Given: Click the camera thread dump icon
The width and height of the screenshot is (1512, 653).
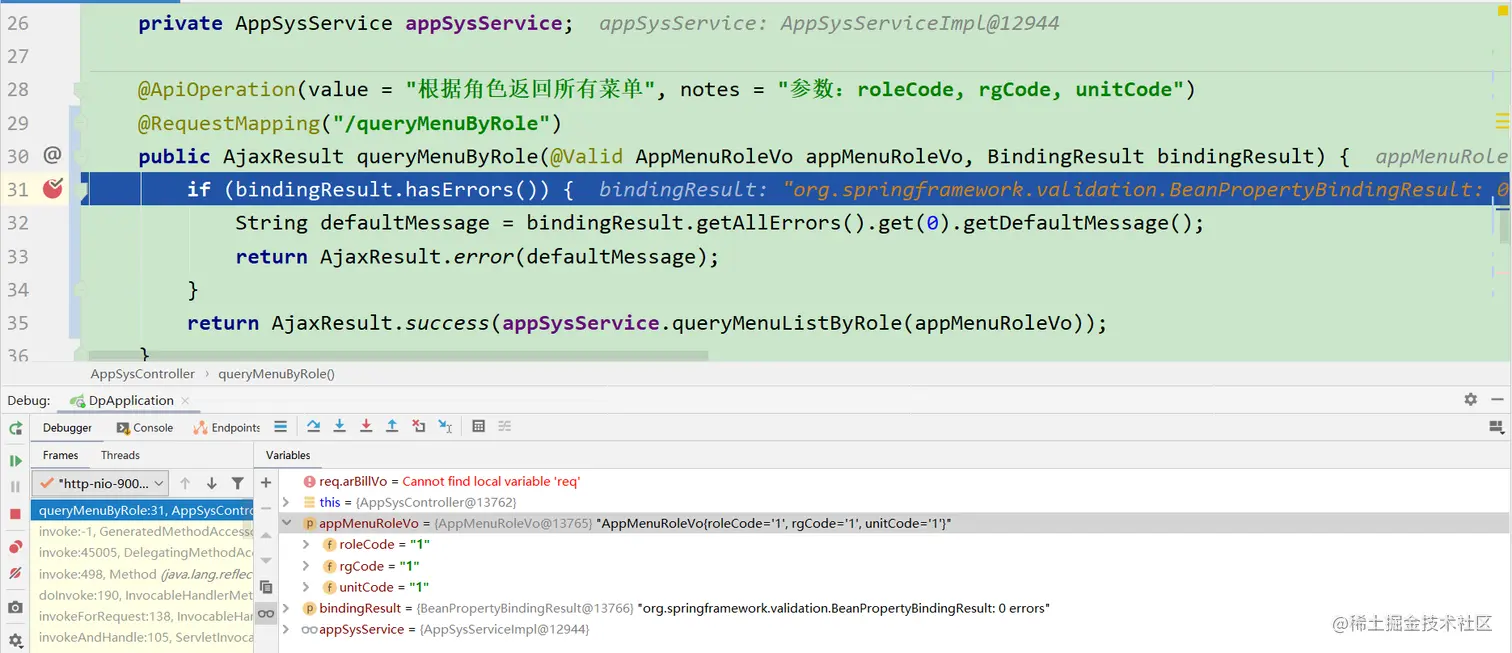Looking at the screenshot, I should [15, 607].
